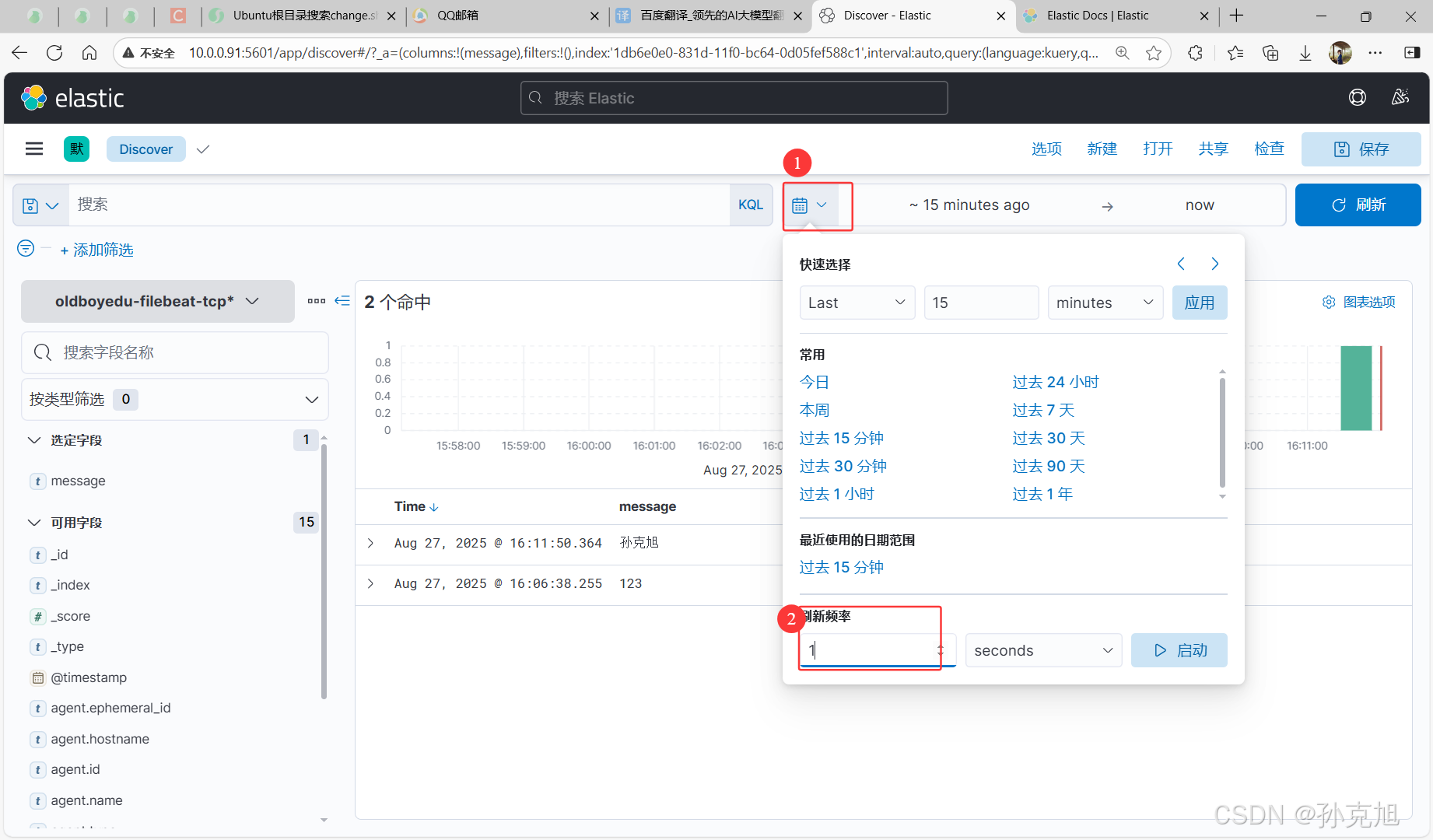Screen dimensions: 1433x840
Task: Open the index pattern options dots
Action: (316, 301)
